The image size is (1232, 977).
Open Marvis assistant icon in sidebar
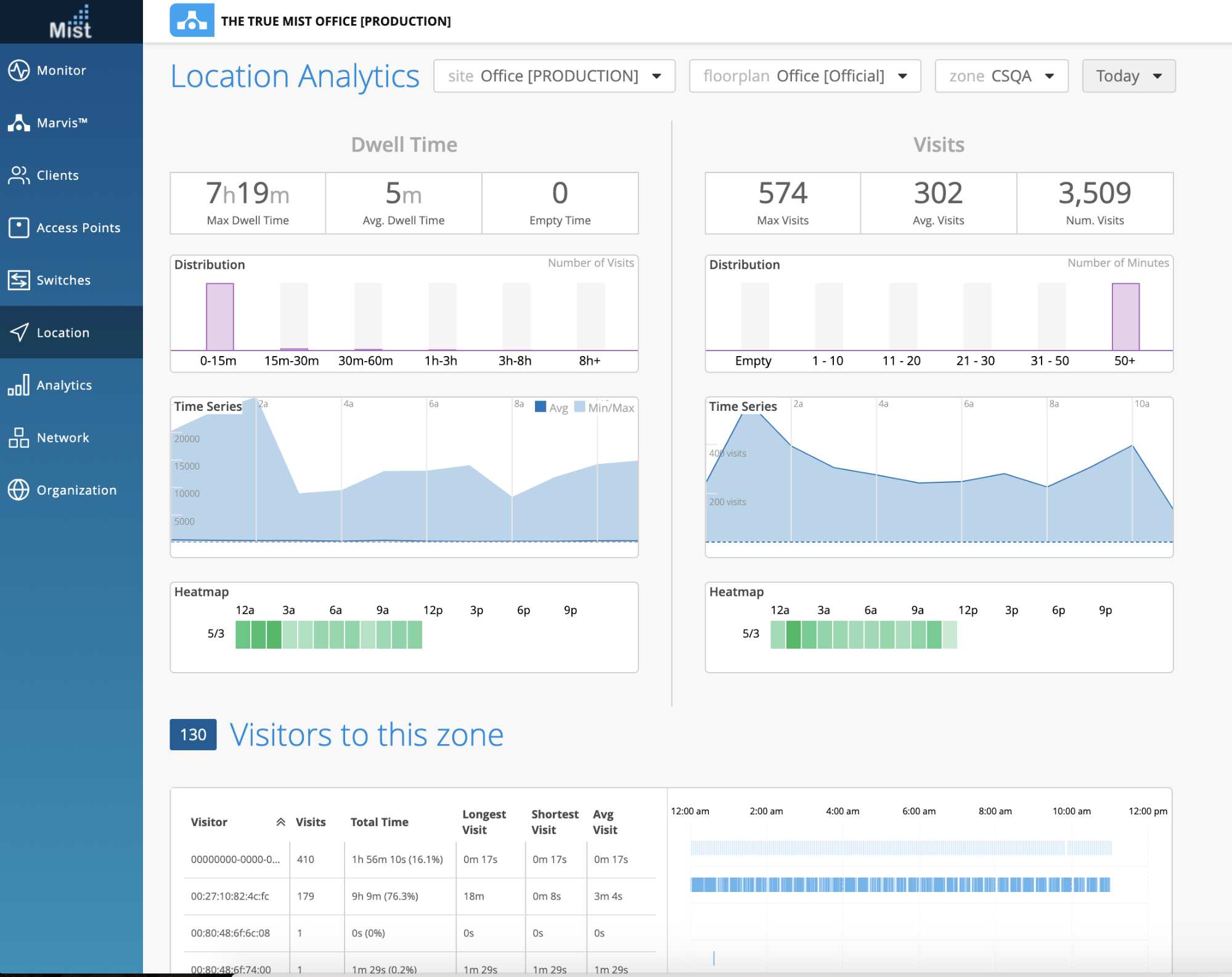tap(18, 123)
